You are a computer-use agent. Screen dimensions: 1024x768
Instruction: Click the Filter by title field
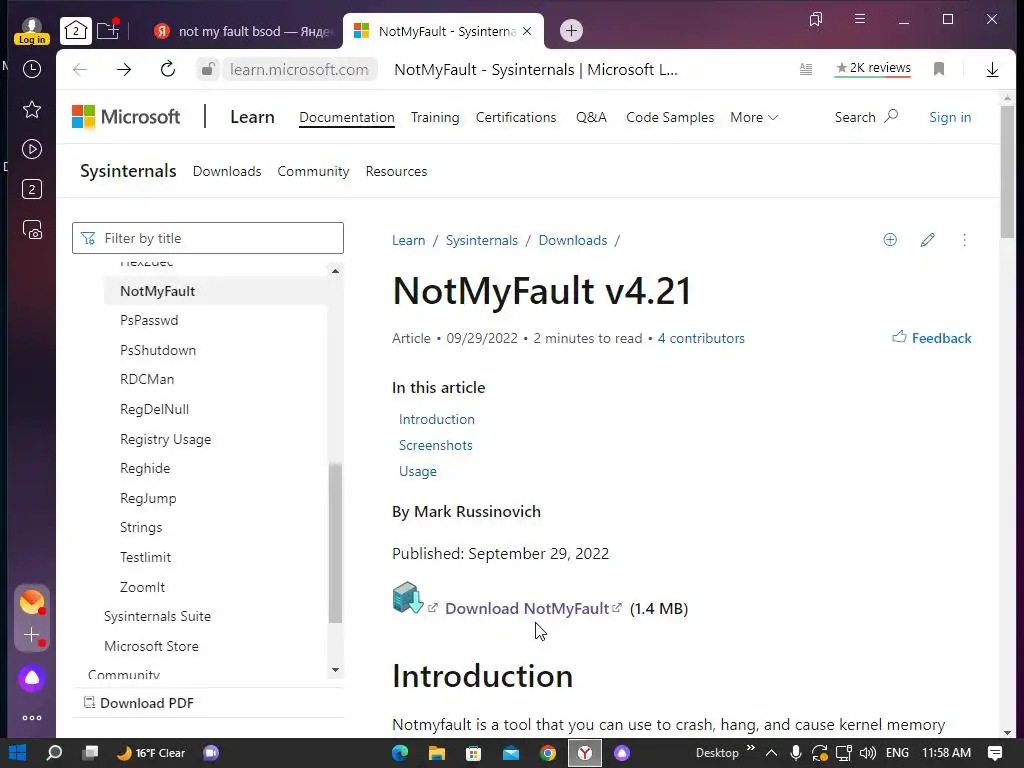click(208, 238)
